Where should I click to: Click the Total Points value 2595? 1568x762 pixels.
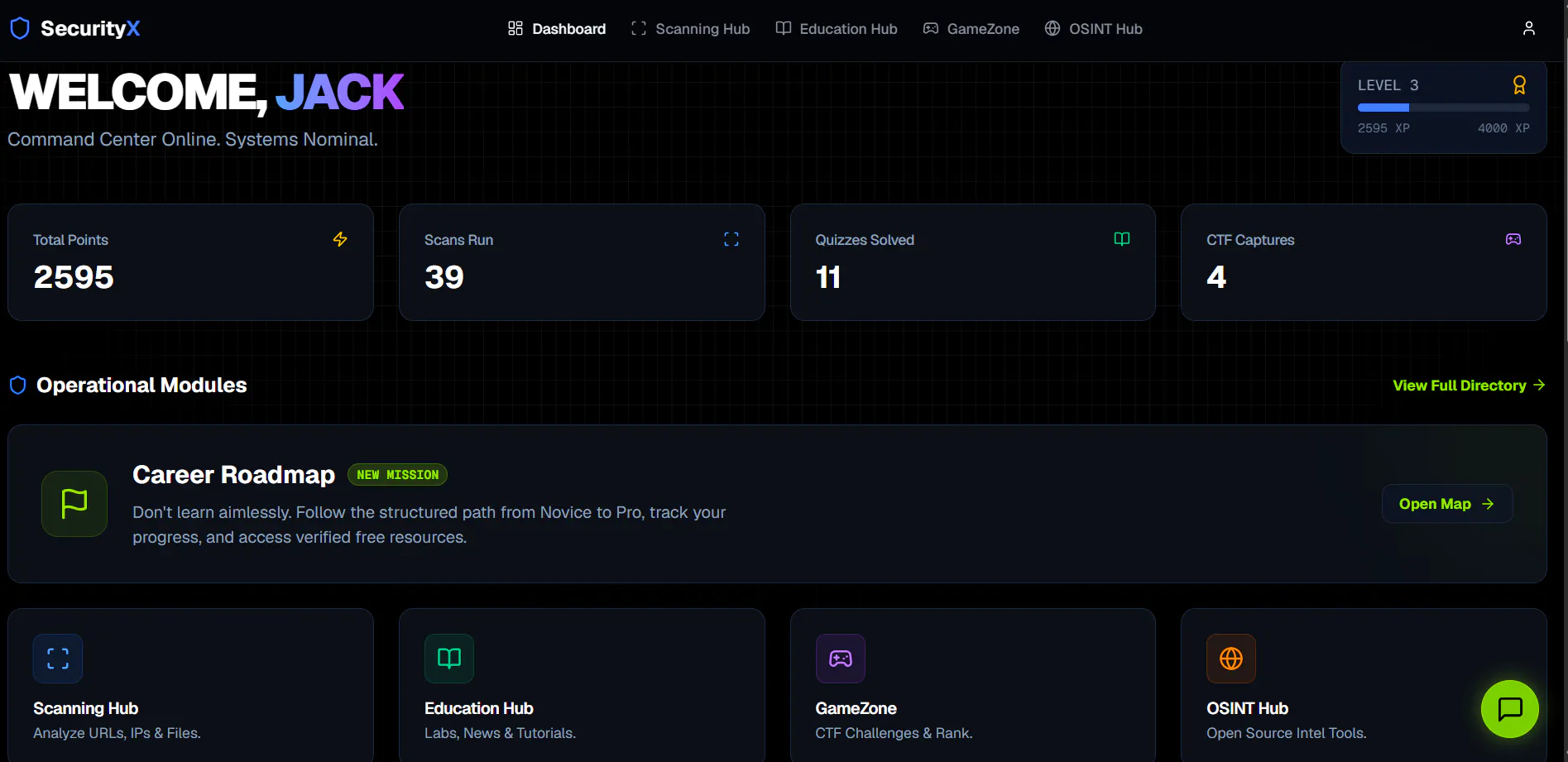74,277
